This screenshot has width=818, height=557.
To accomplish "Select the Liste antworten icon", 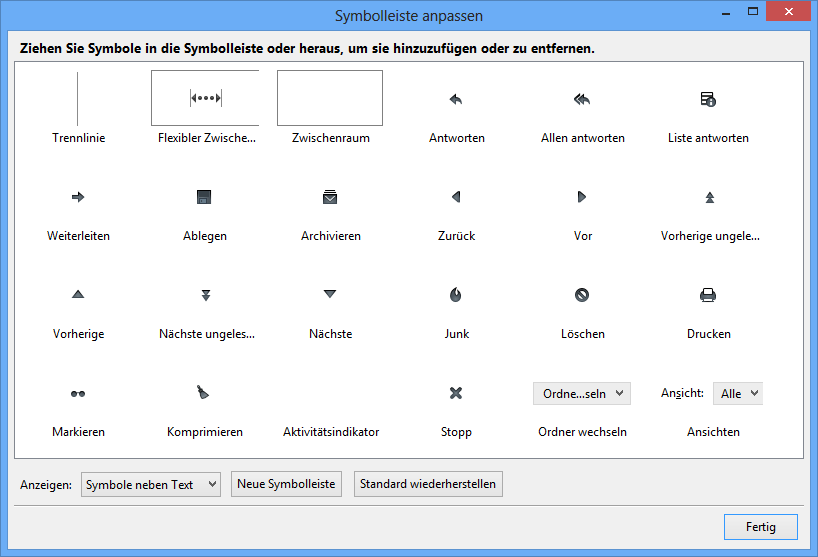I will (708, 99).
